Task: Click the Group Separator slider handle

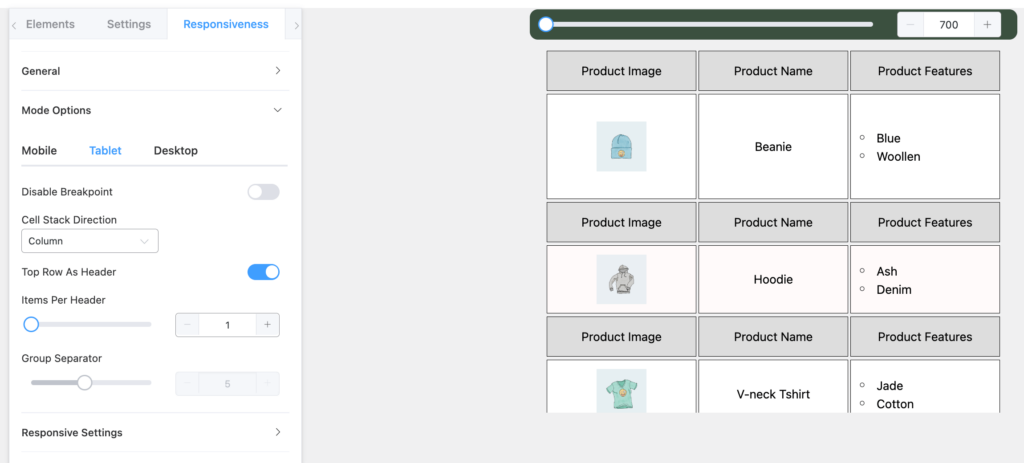Action: 84,383
